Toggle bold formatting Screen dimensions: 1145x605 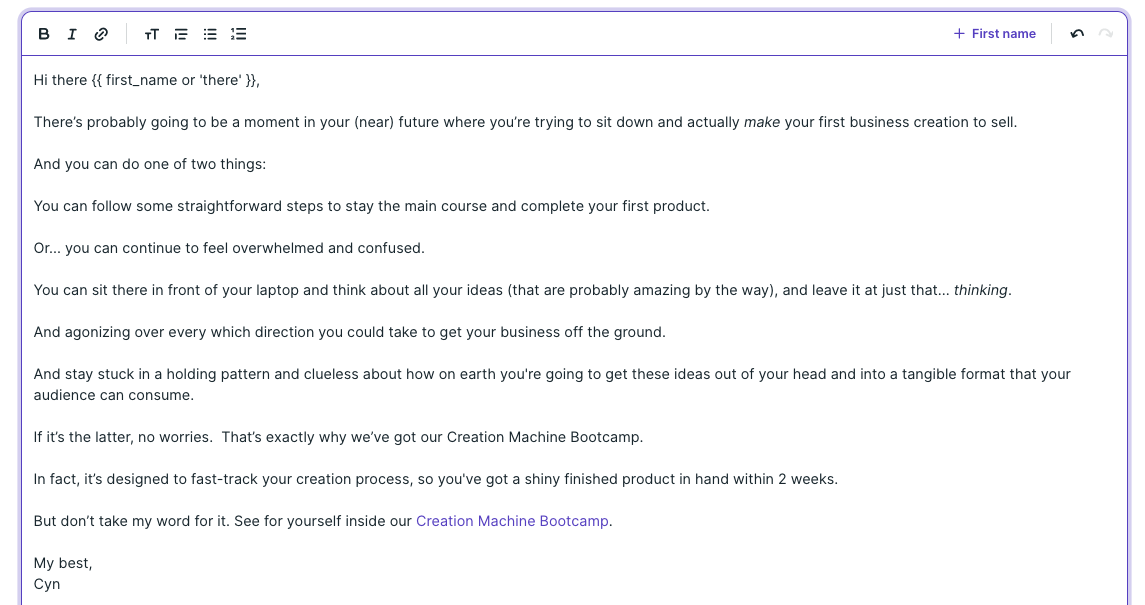(43, 33)
